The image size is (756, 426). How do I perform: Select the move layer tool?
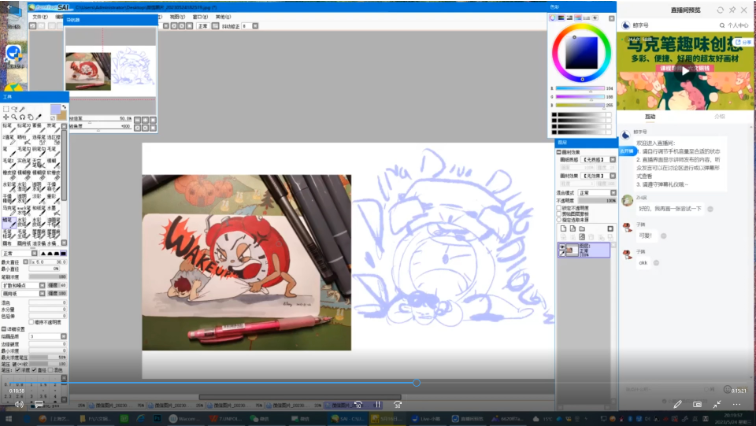(x=6, y=117)
